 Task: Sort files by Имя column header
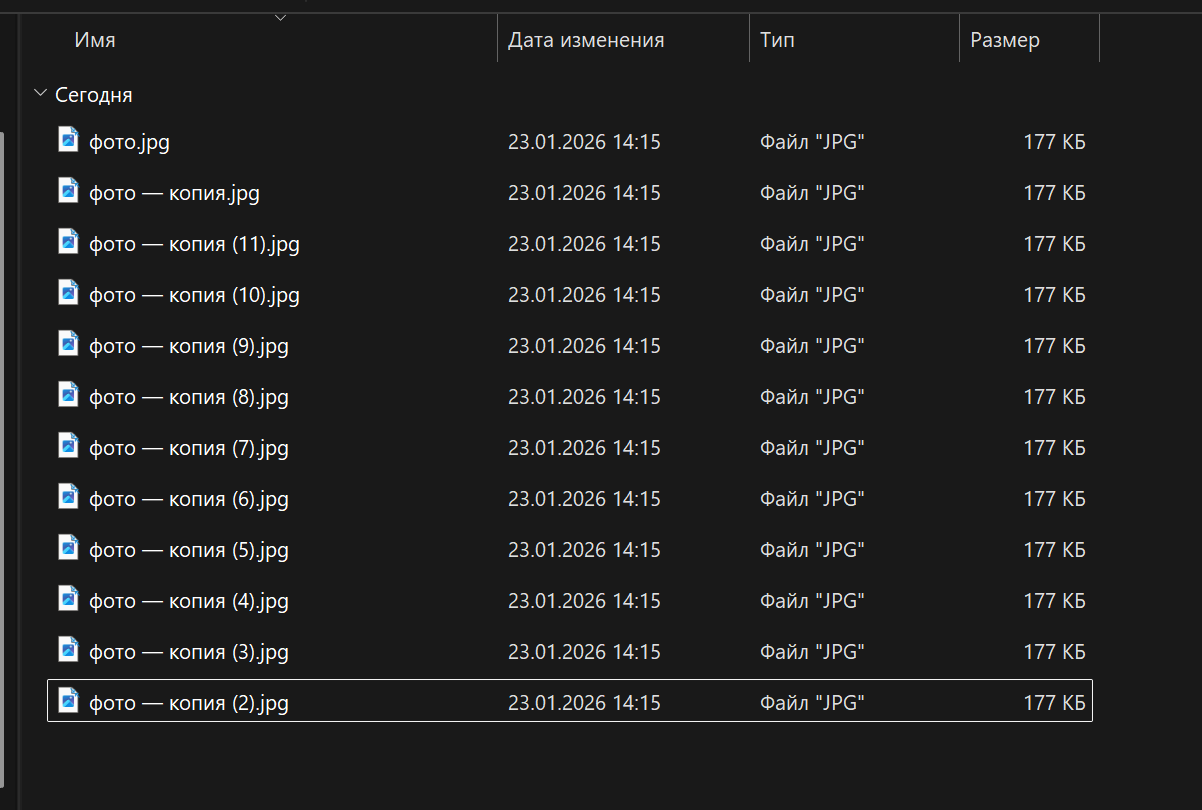tap(95, 40)
